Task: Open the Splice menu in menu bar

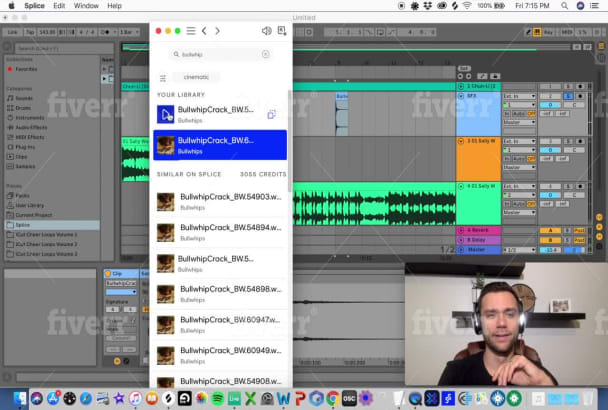Action: [x=34, y=6]
